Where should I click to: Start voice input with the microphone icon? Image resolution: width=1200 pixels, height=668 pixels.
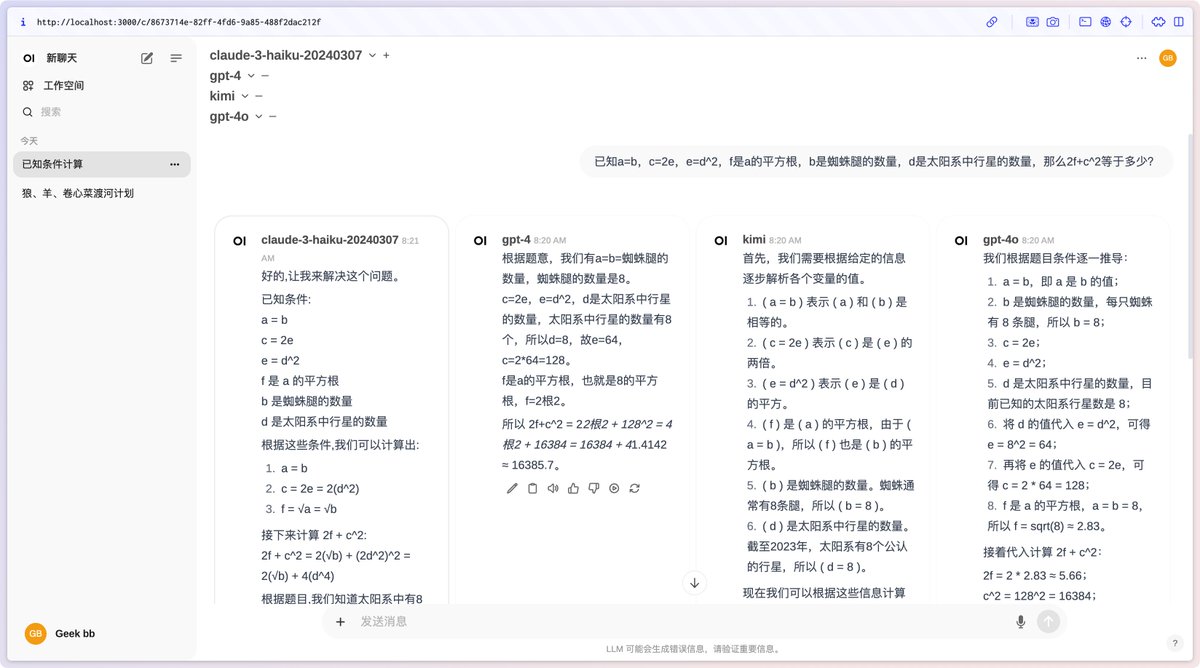(x=1020, y=621)
